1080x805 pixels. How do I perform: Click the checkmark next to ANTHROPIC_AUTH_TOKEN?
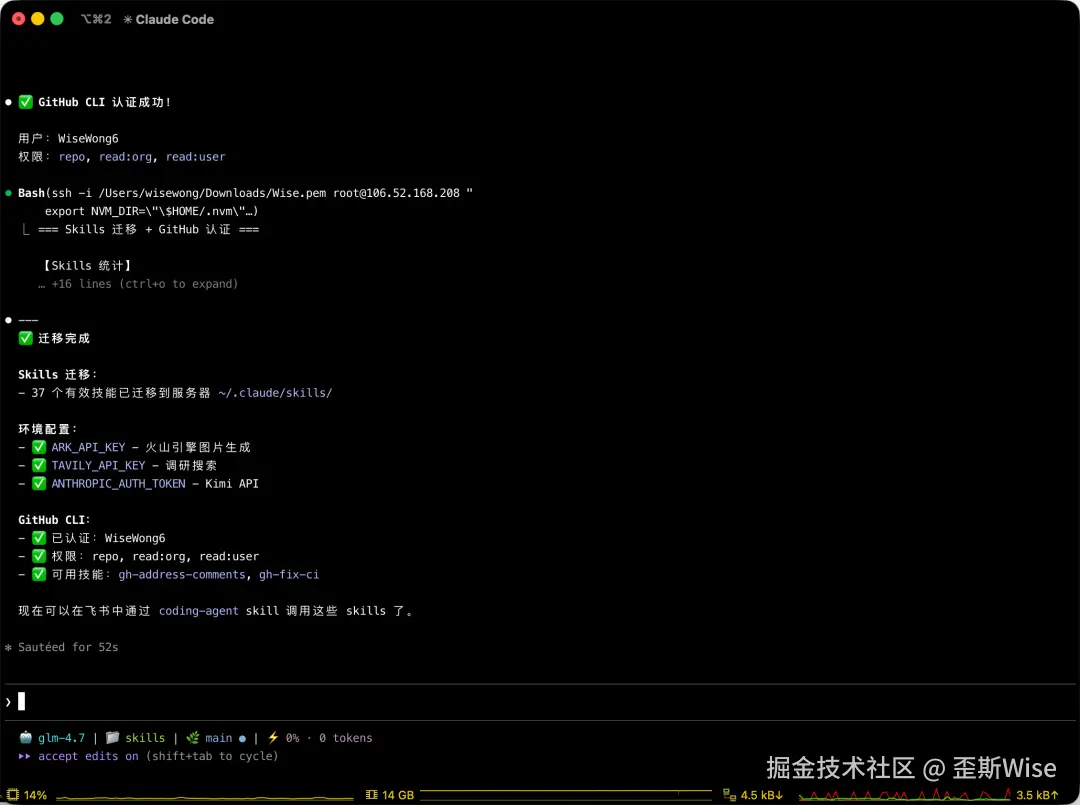click(x=39, y=483)
